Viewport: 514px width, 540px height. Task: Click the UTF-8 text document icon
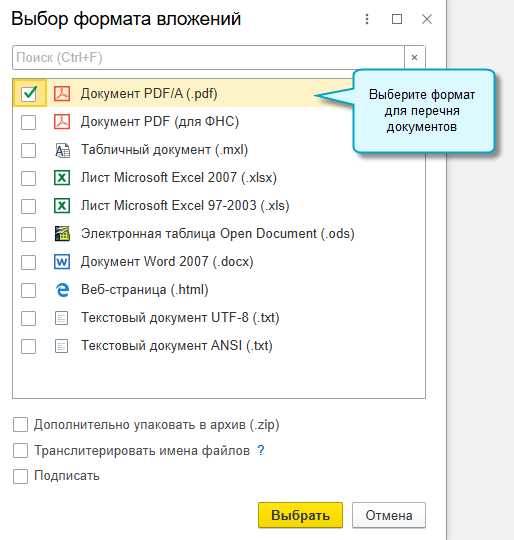[62, 318]
